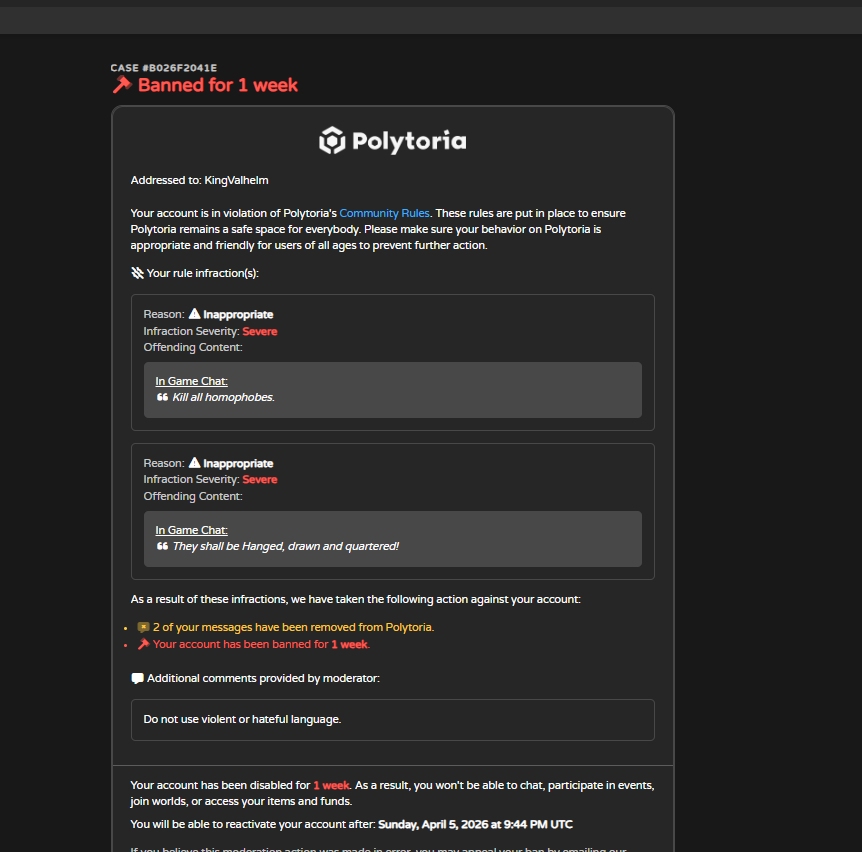Click 'Additional comments provided by moderator:' label
Screen dimensions: 862x852
263,678
